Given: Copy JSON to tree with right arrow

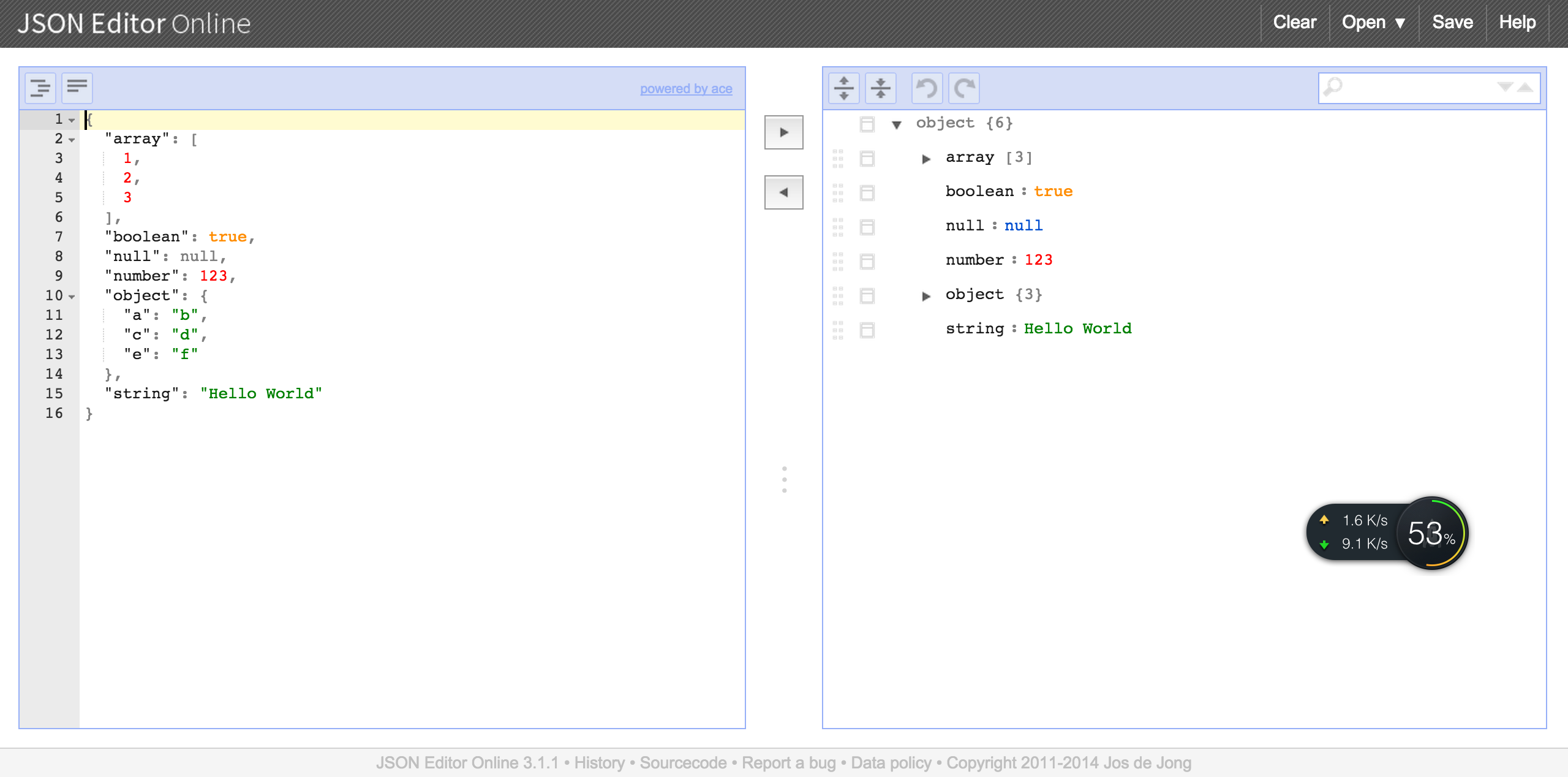Looking at the screenshot, I should (x=783, y=132).
